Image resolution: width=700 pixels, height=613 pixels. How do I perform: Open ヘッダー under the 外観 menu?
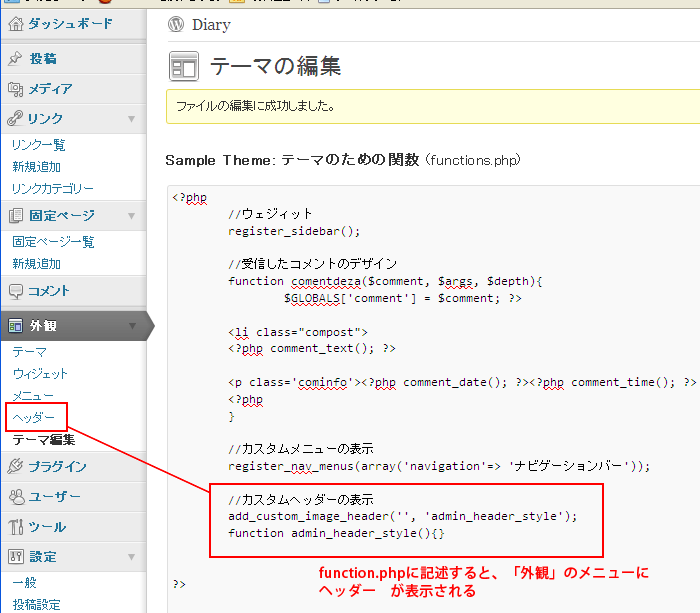(x=34, y=417)
